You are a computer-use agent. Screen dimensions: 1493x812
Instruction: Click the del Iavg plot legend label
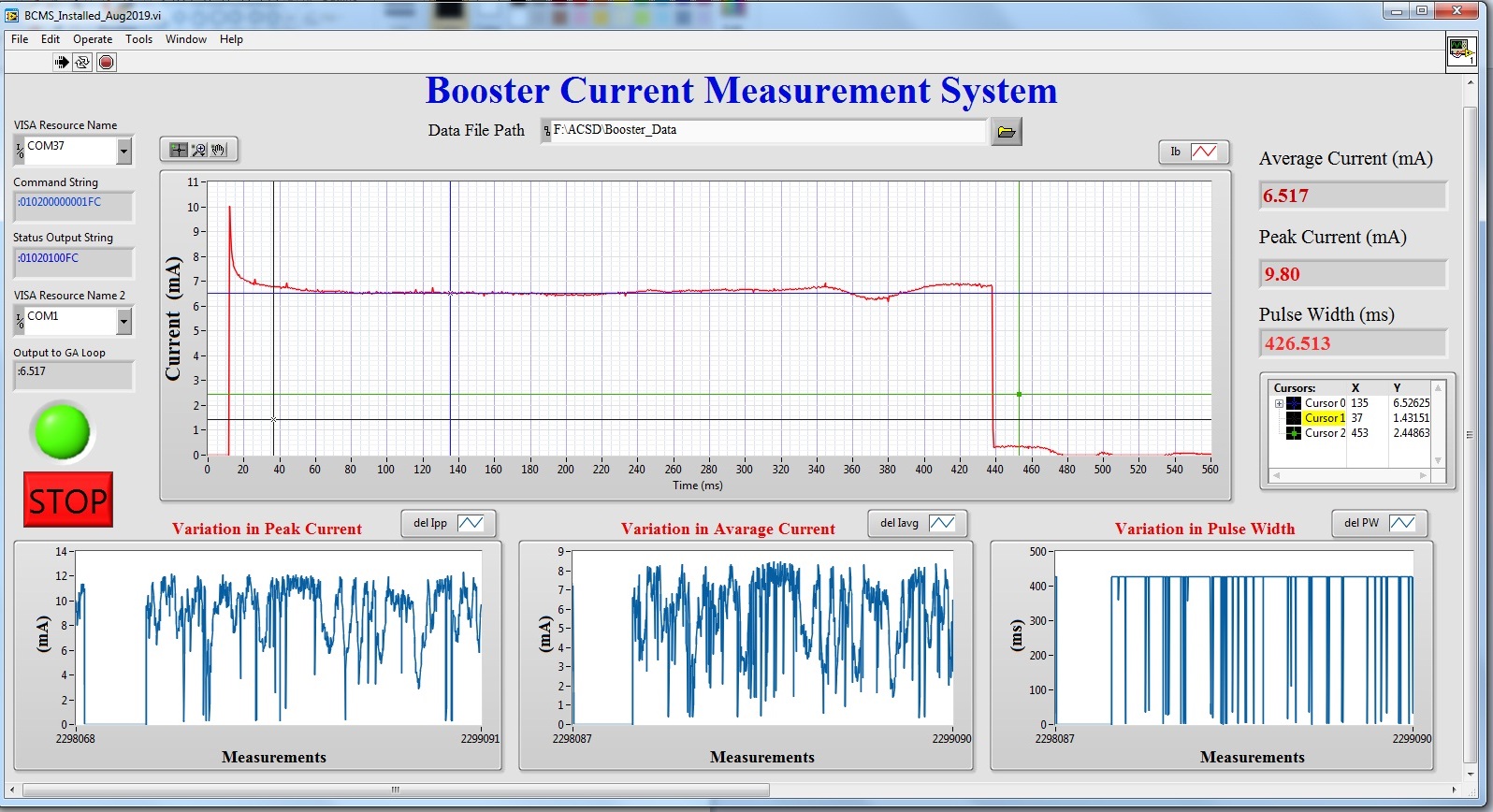pos(899,523)
